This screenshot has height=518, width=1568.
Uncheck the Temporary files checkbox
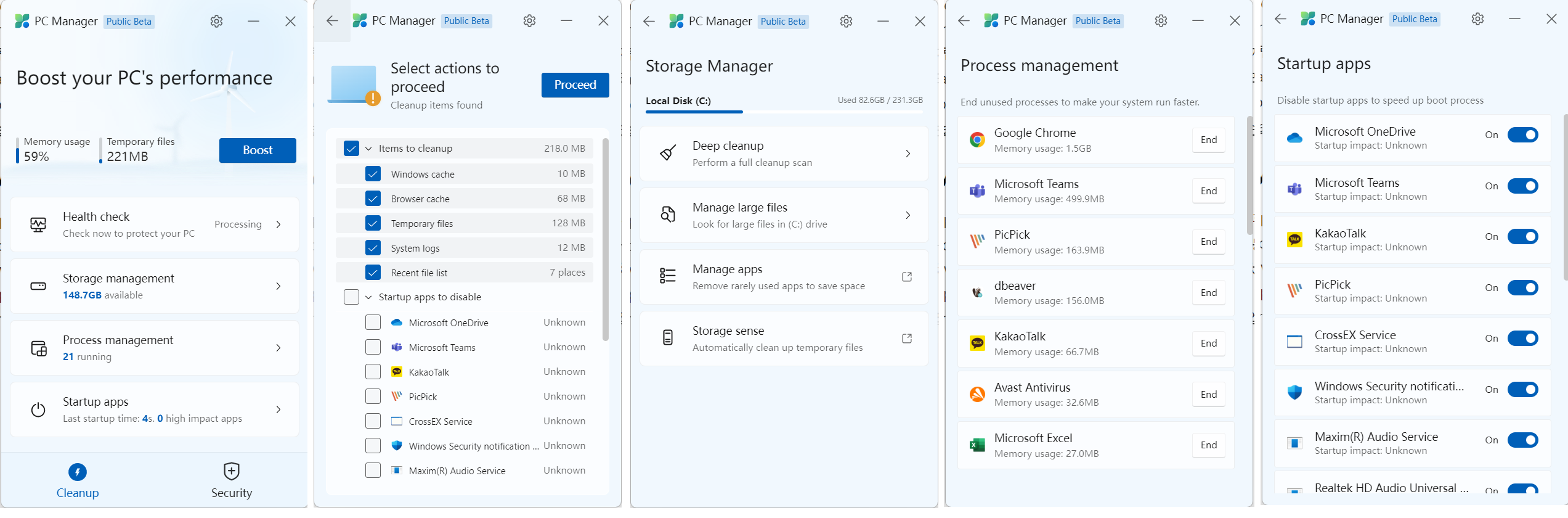pos(373,223)
